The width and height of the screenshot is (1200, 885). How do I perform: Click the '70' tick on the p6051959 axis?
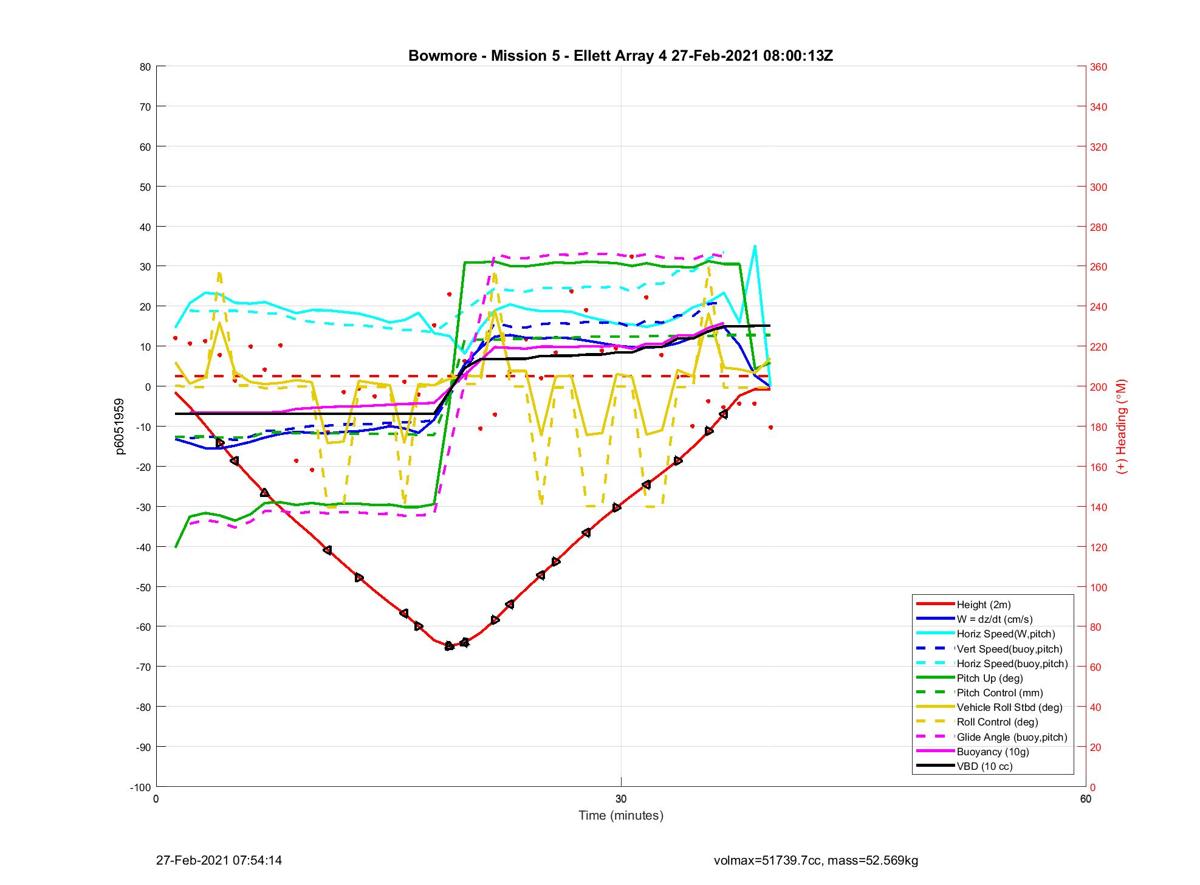coord(144,107)
